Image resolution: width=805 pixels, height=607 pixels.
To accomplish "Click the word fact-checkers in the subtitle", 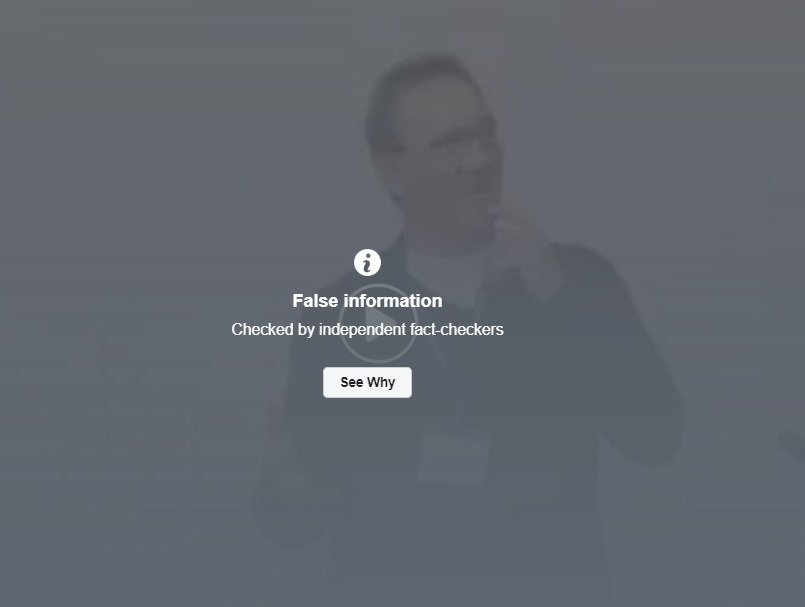I will pos(456,329).
